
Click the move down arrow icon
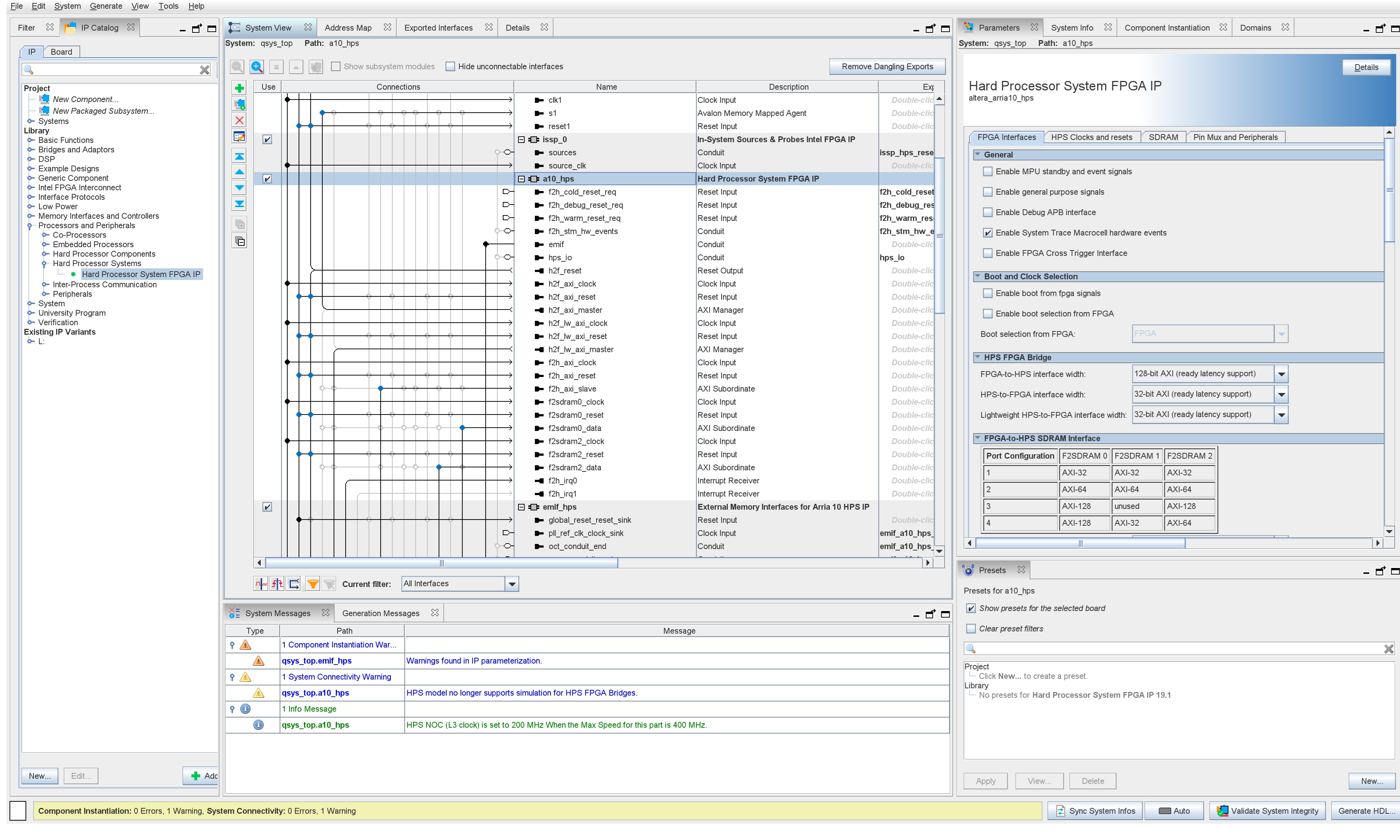(x=240, y=187)
